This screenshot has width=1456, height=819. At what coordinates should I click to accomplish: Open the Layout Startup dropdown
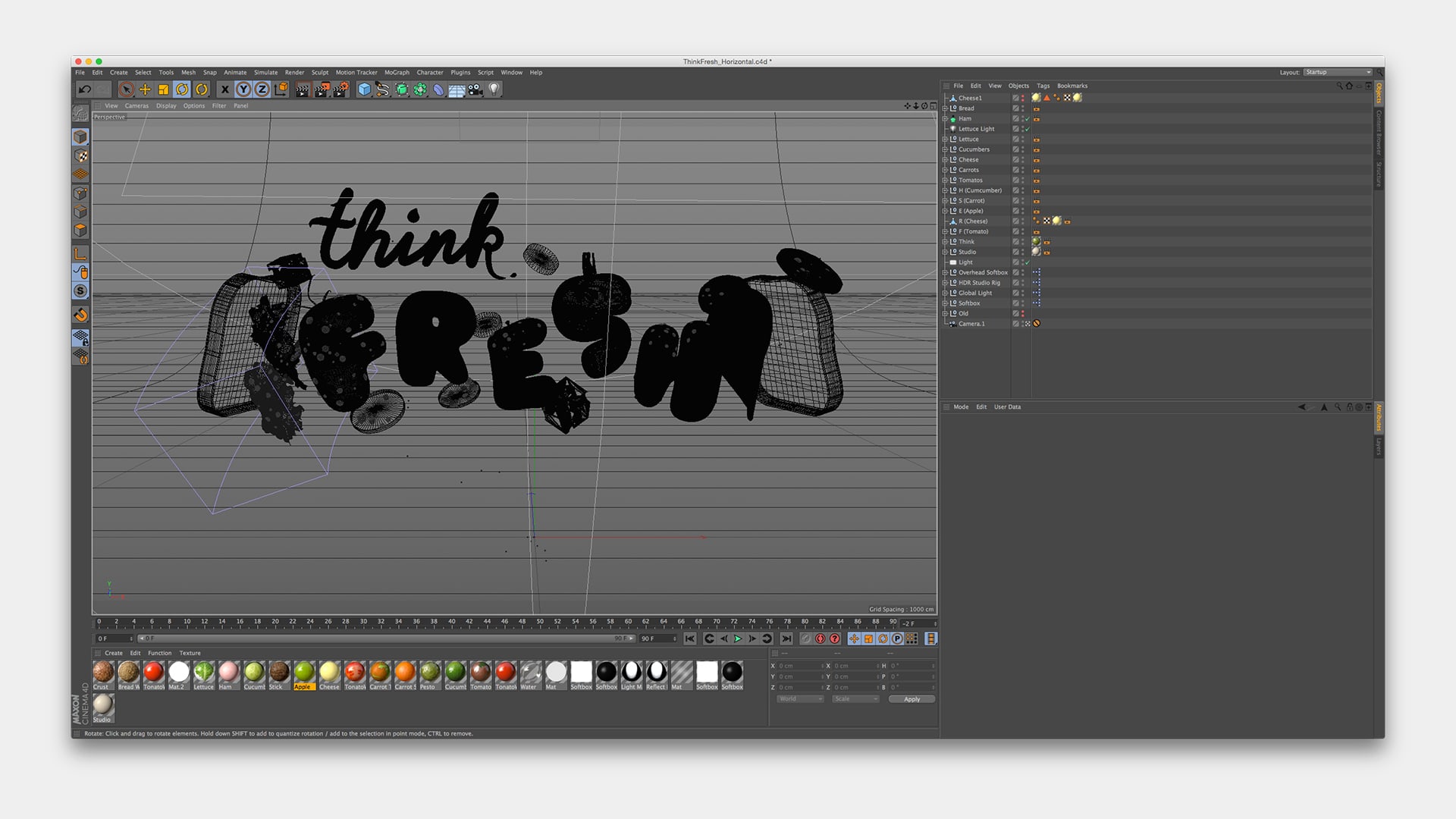(1338, 72)
